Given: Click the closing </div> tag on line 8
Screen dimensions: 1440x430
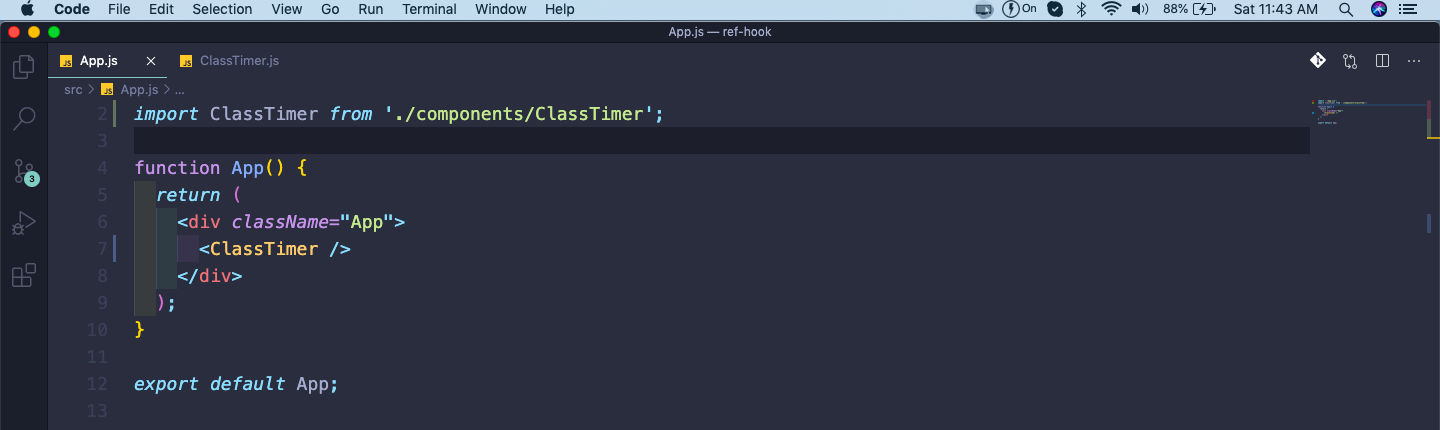Looking at the screenshot, I should (210, 276).
